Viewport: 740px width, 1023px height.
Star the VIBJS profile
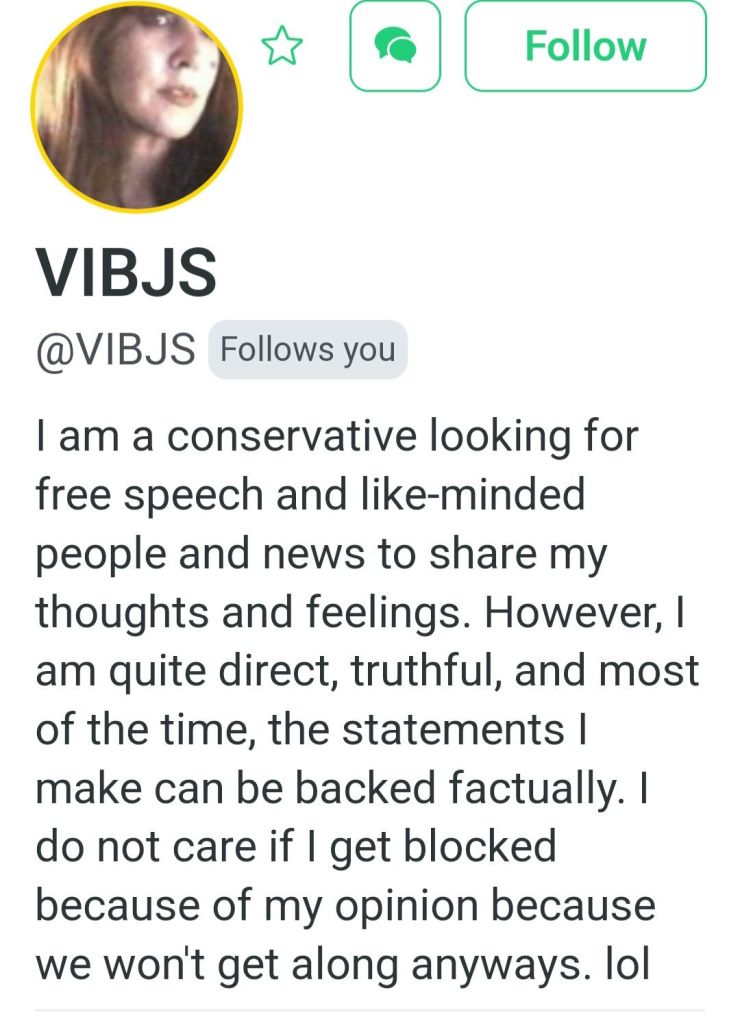[282, 46]
